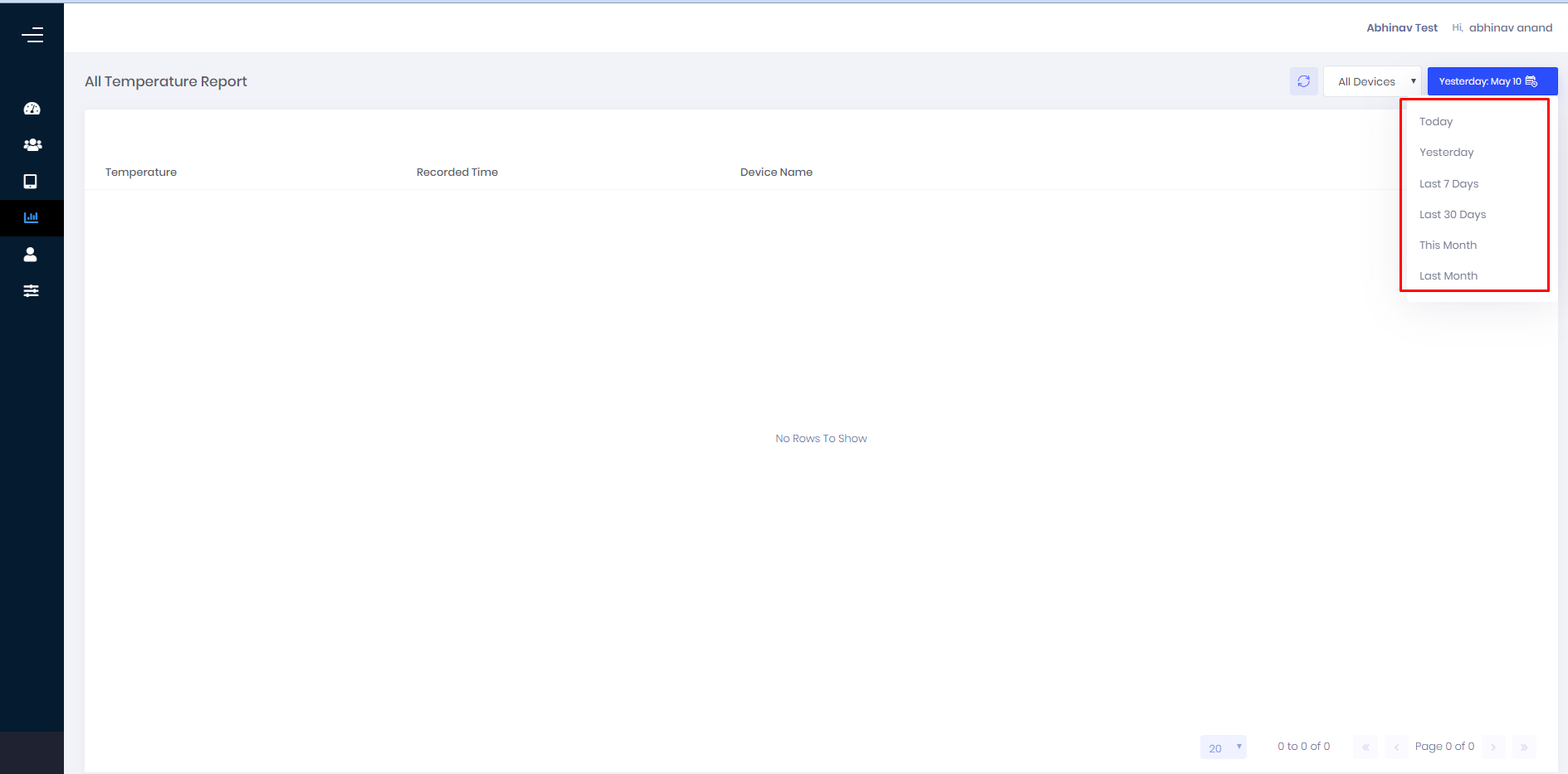Open the sliders settings icon in sidebar

pyautogui.click(x=32, y=291)
